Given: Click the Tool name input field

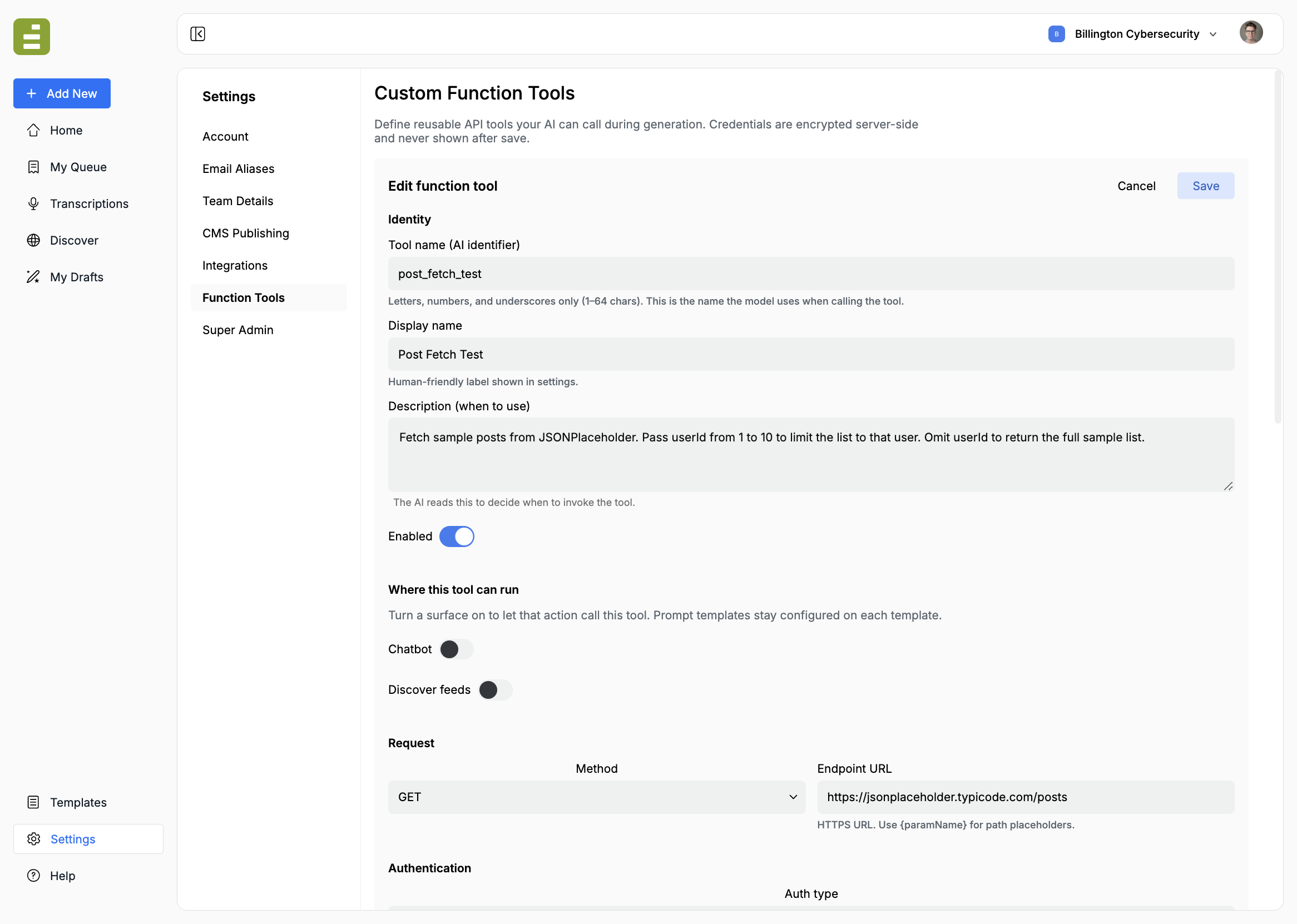Looking at the screenshot, I should pyautogui.click(x=811, y=274).
